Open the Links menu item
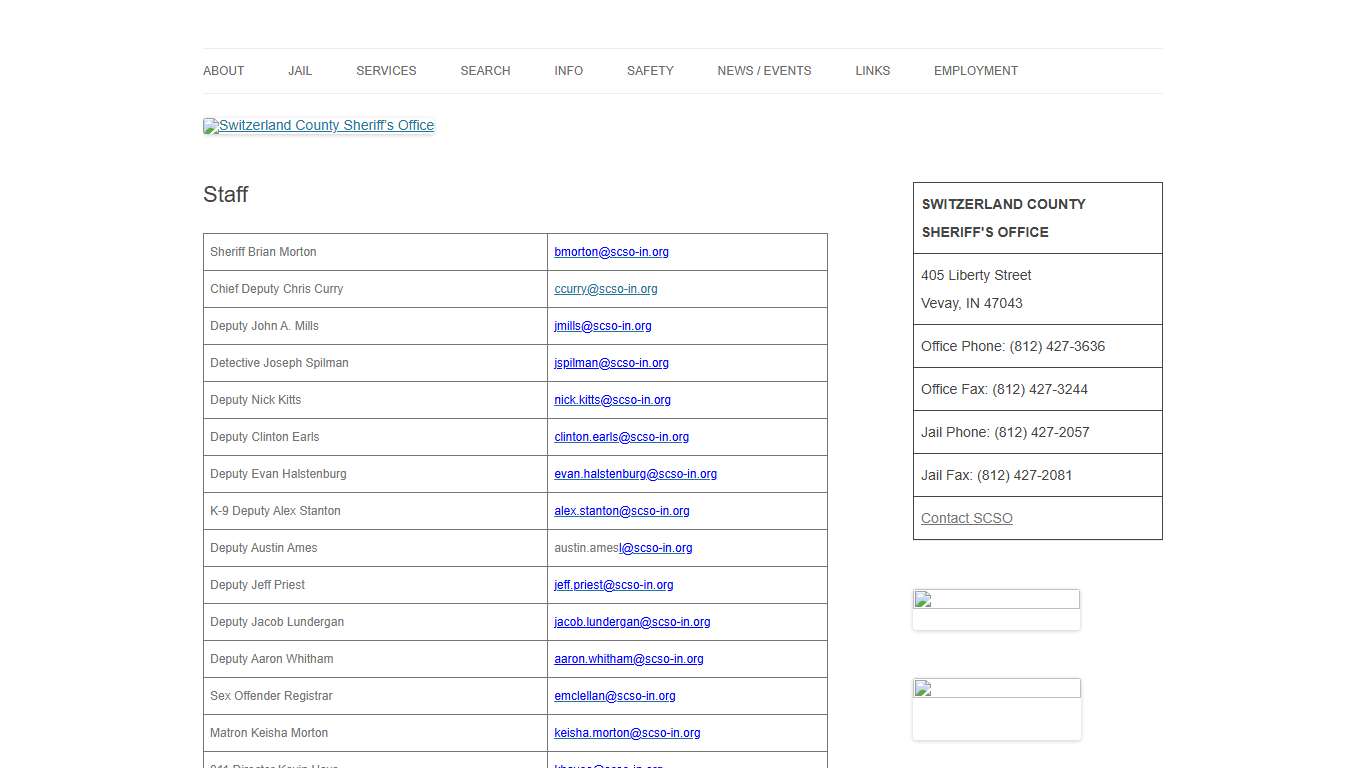The height and width of the screenshot is (768, 1366). point(872,71)
